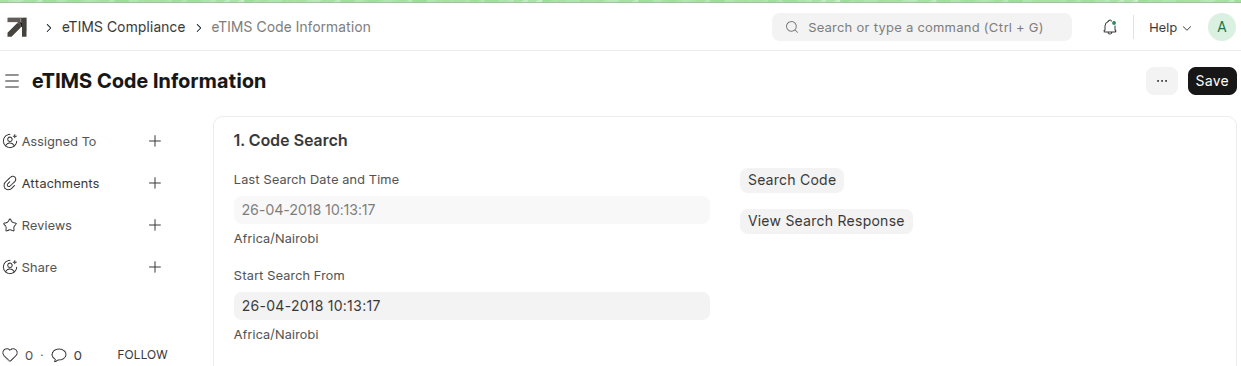Open the three-dots more actions menu
1241x366 pixels.
[x=1162, y=81]
